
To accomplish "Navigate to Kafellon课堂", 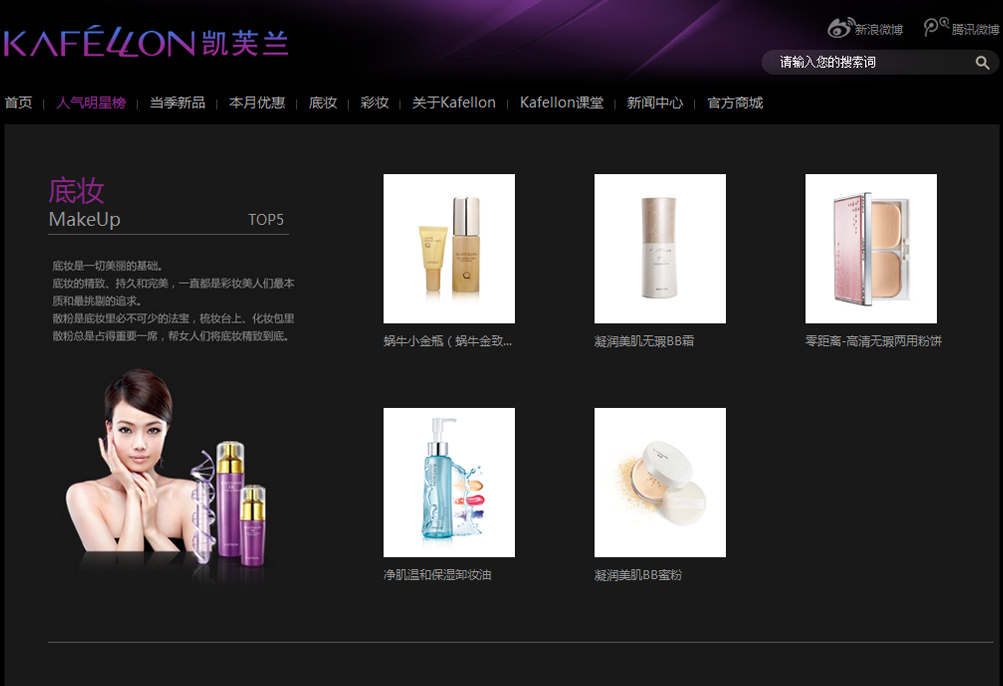I will [562, 102].
